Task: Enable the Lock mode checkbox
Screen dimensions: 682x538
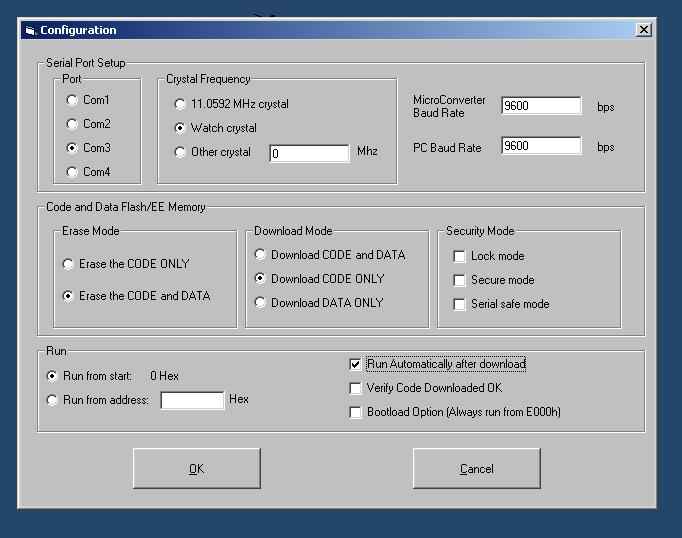Action: point(460,256)
